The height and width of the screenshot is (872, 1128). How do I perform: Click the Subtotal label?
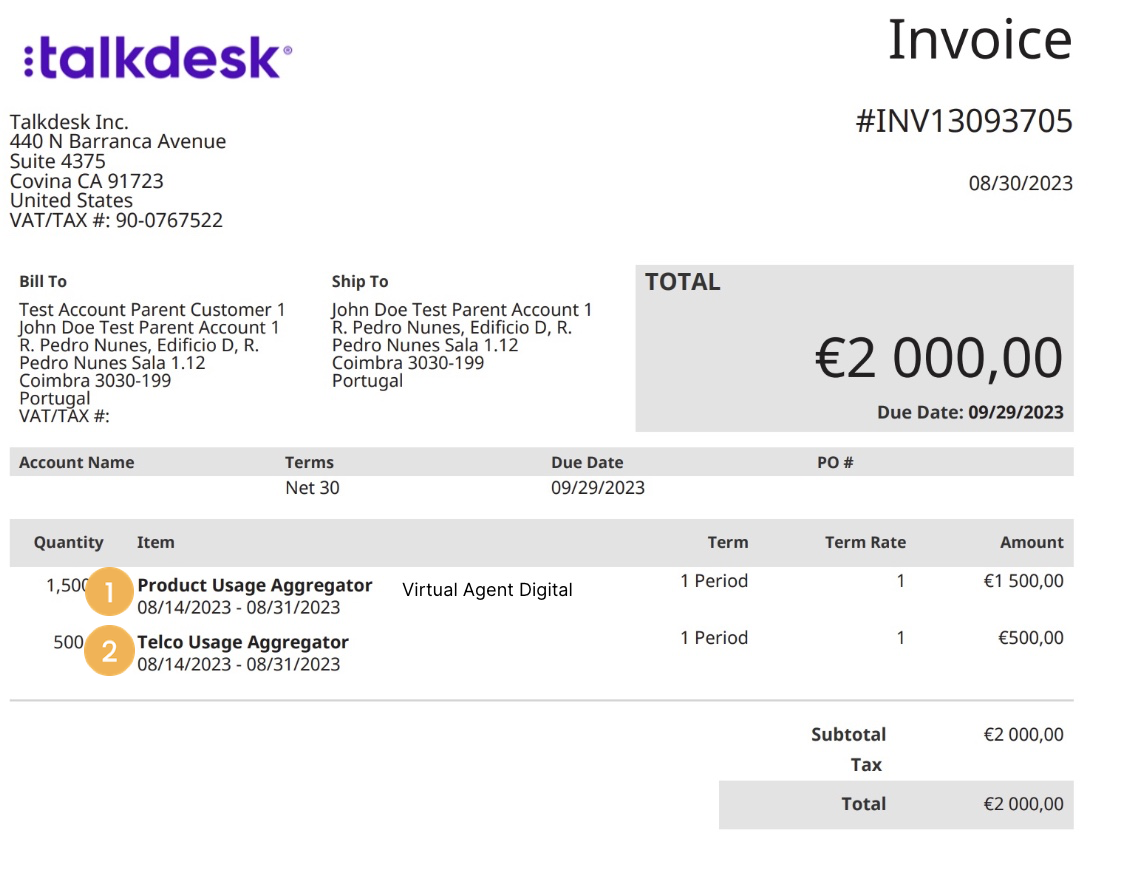(848, 734)
